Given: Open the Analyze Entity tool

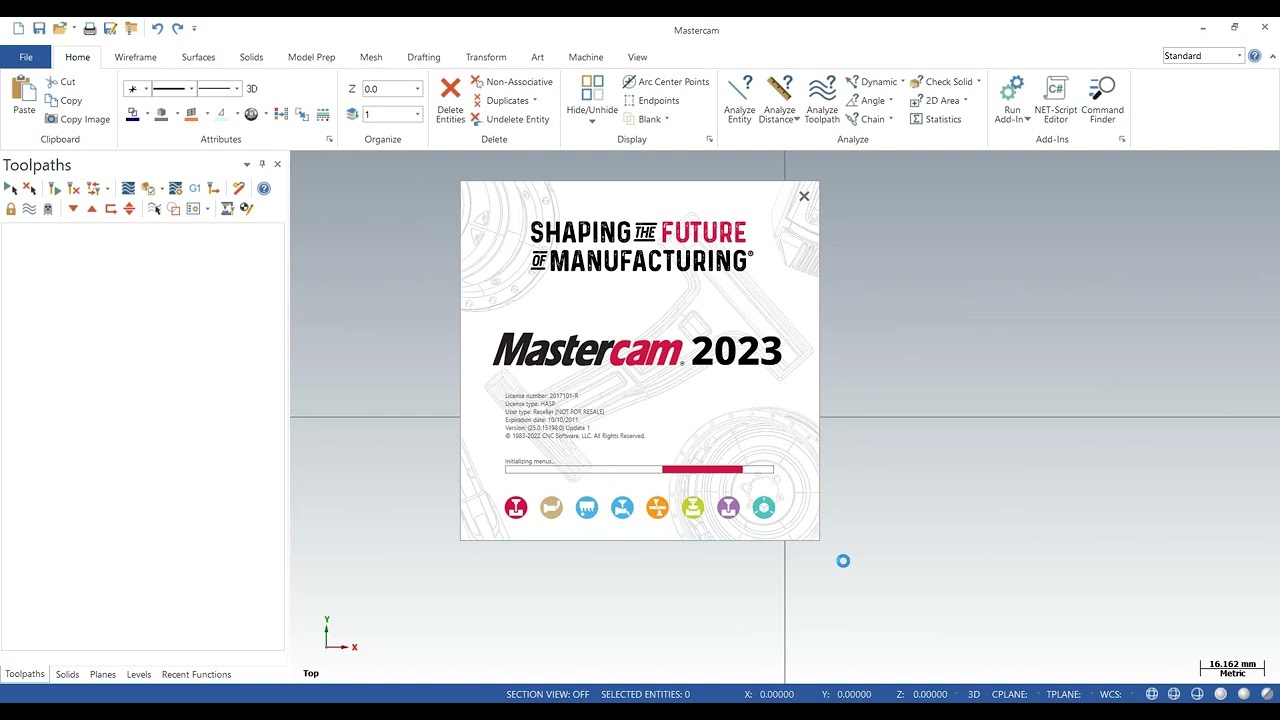Looking at the screenshot, I should click(740, 100).
